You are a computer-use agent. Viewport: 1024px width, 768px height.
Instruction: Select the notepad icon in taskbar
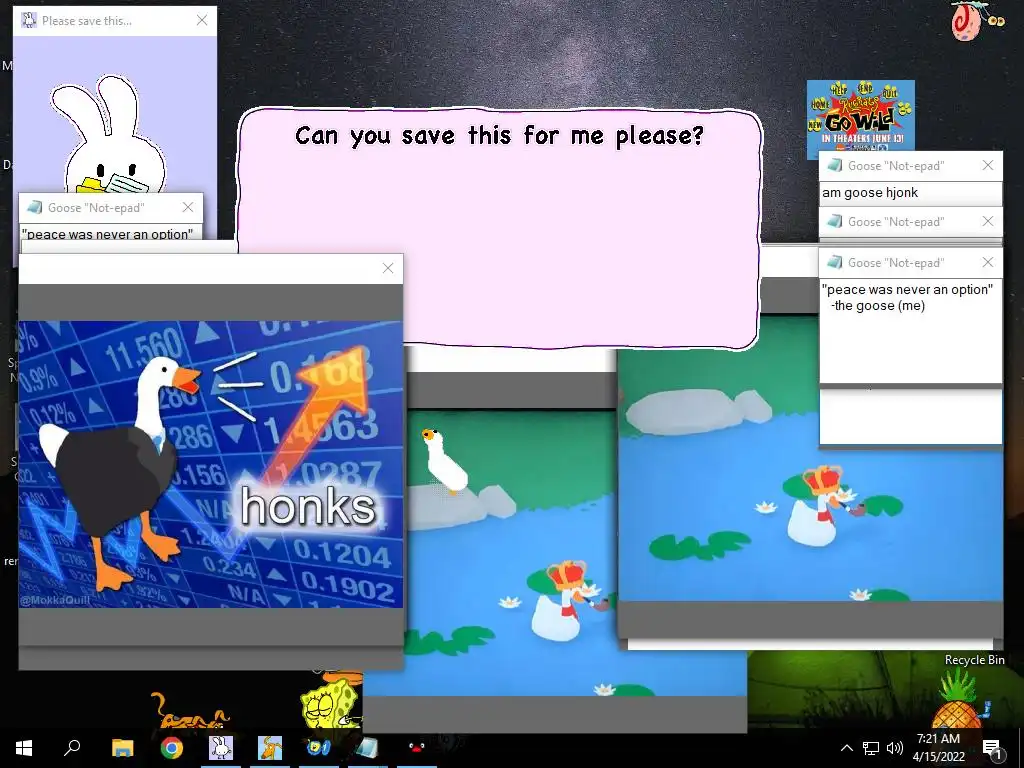[x=367, y=748]
